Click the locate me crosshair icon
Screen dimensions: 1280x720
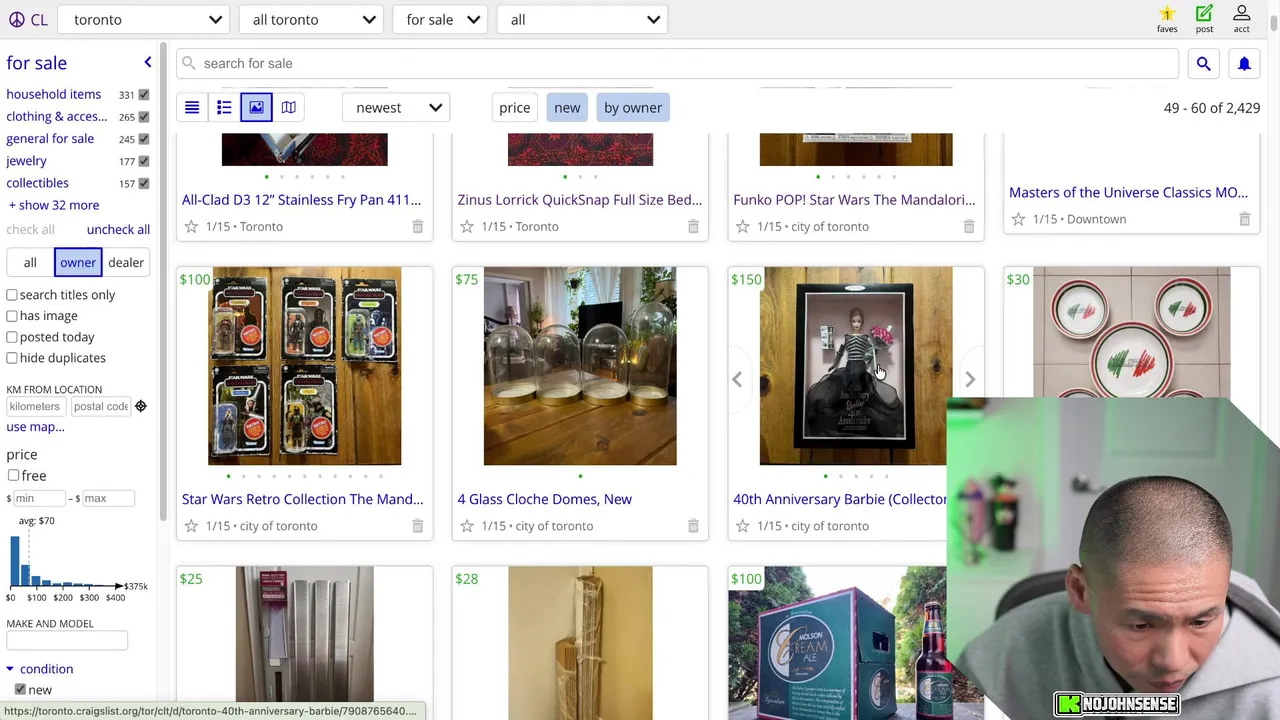coord(141,406)
